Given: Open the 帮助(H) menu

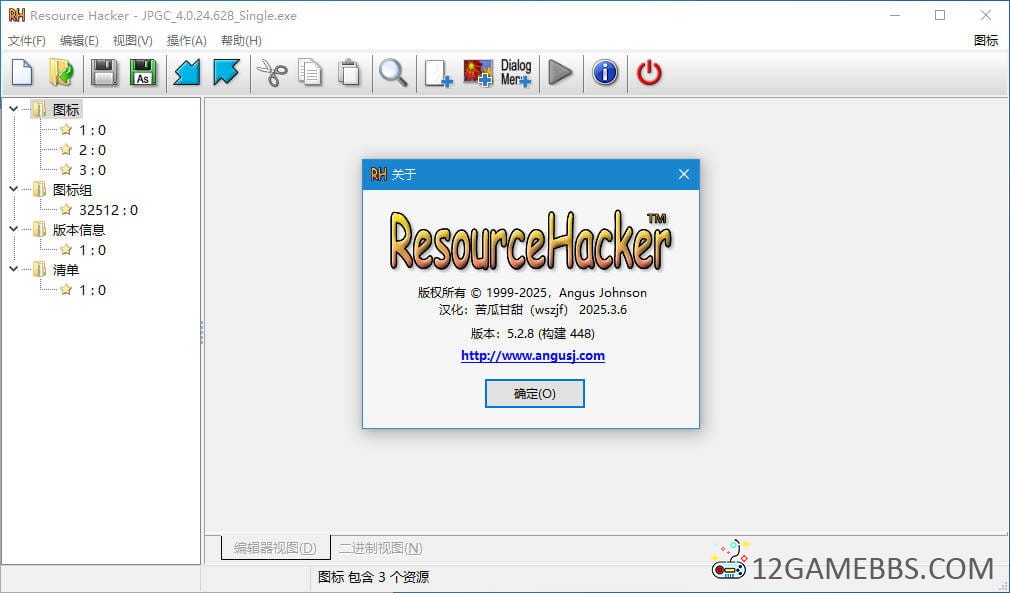Looking at the screenshot, I should pos(241,41).
